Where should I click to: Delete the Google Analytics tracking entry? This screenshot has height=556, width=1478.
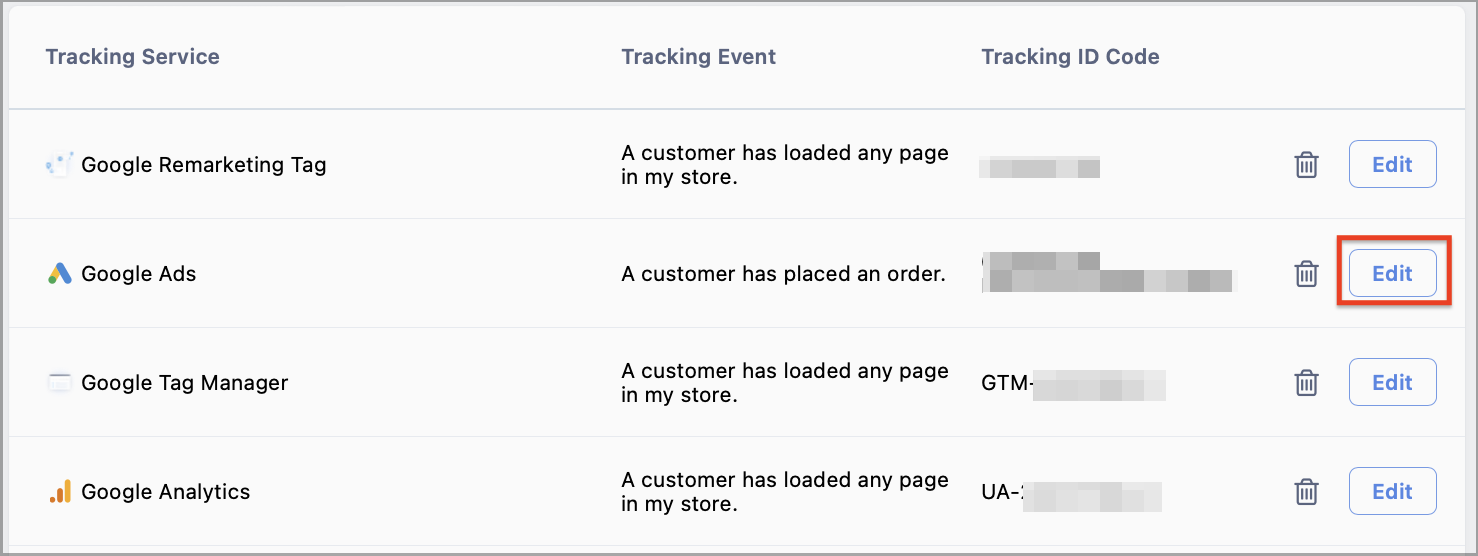pyautogui.click(x=1306, y=492)
